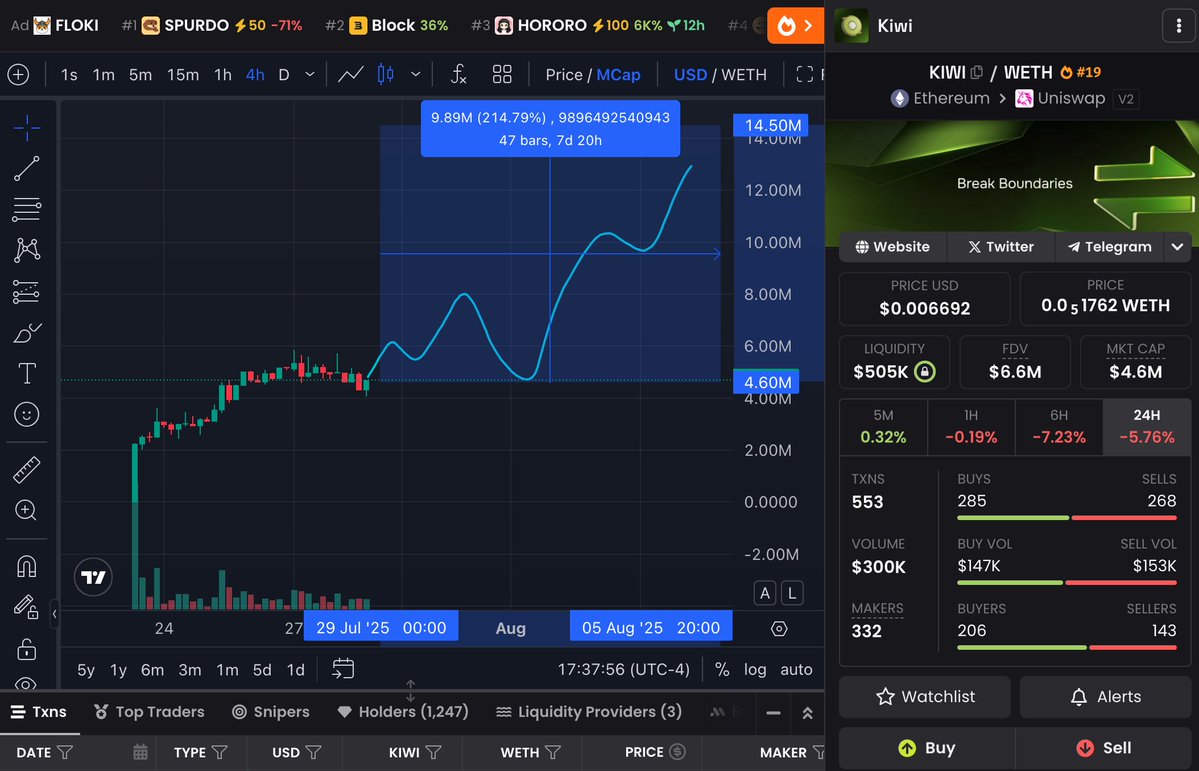Open the indicators fx menu
This screenshot has height=771, width=1199.
459,75
